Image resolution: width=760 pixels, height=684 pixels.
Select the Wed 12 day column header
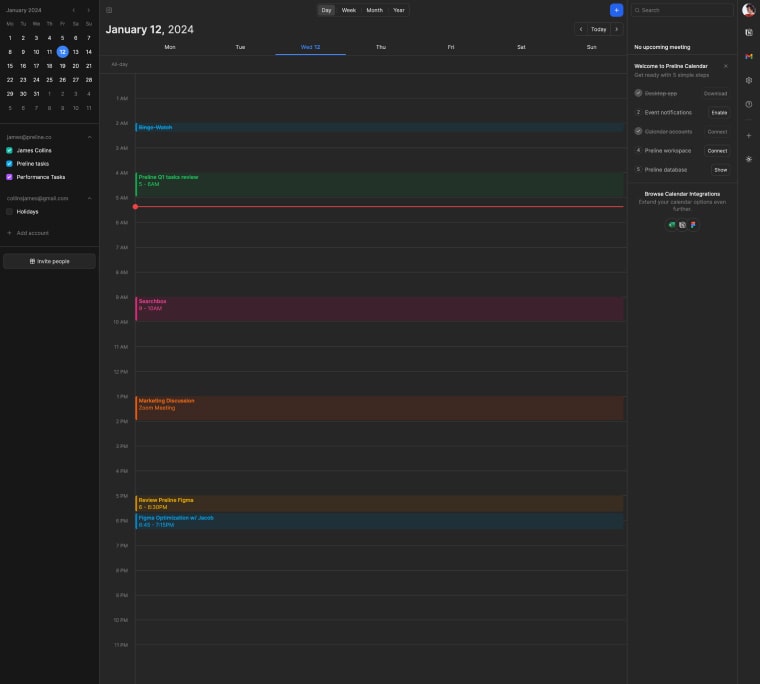coord(310,47)
